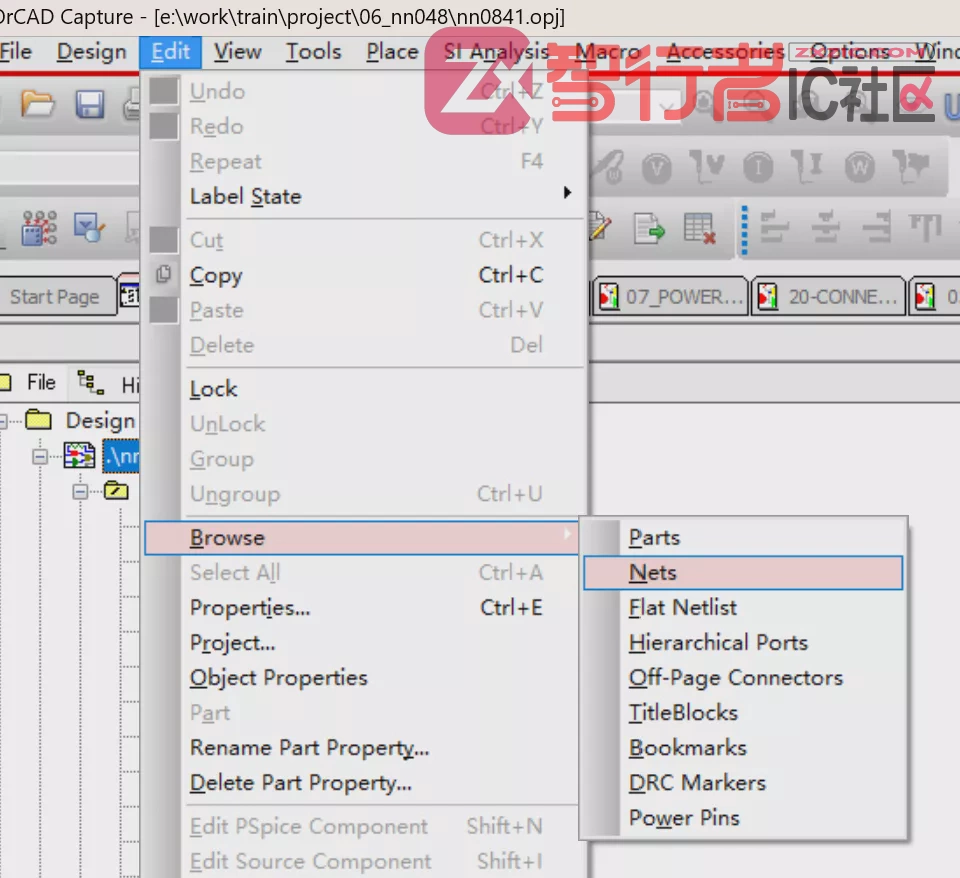The width and height of the screenshot is (960, 878).
Task: Switch to Start Page tab
Action: coord(54,297)
